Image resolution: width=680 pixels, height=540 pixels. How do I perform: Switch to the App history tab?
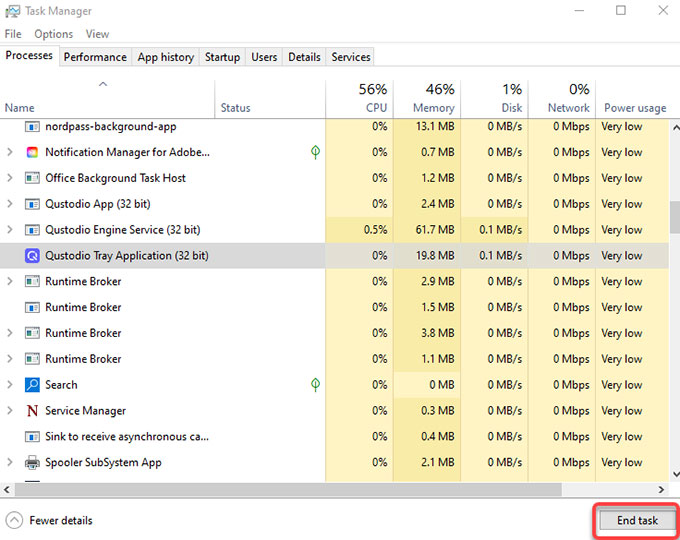point(166,57)
